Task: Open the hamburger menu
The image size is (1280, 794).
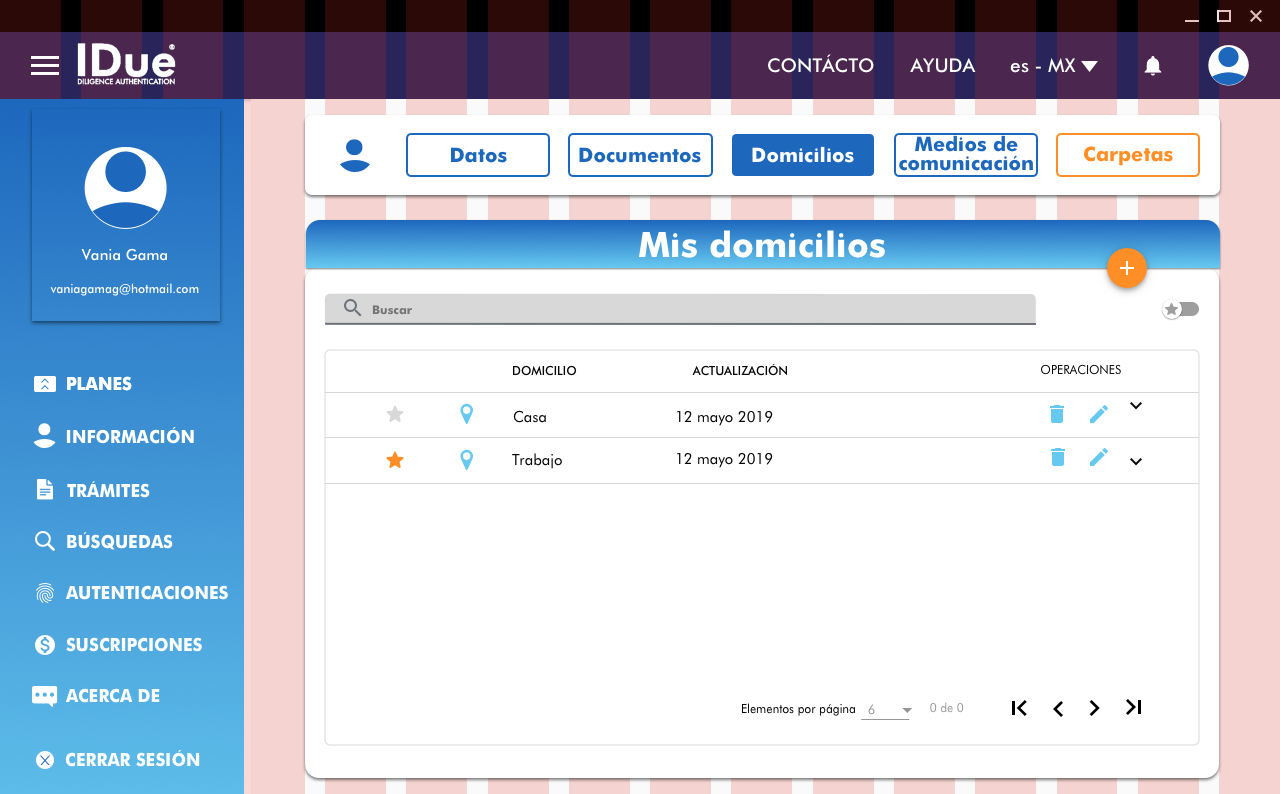Action: (45, 66)
